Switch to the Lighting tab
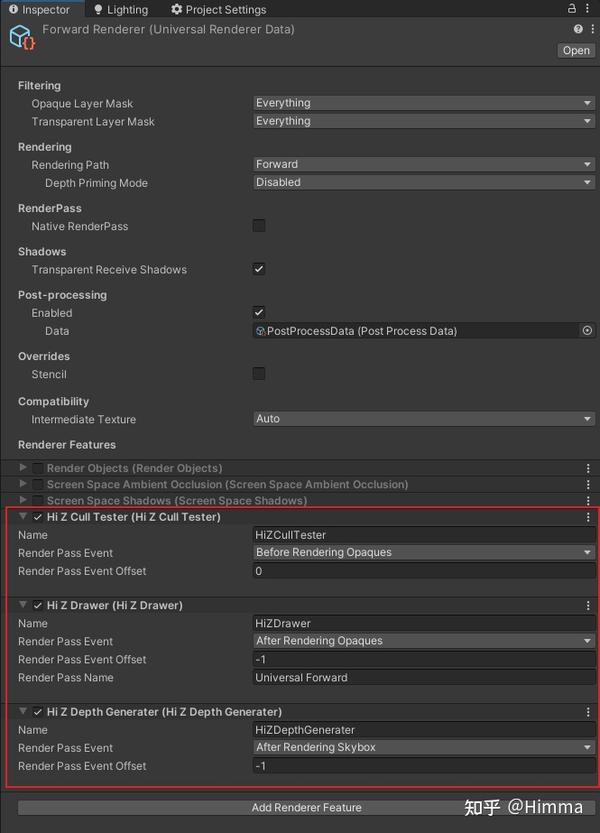Screen dimensions: 600x833 [x=120, y=10]
